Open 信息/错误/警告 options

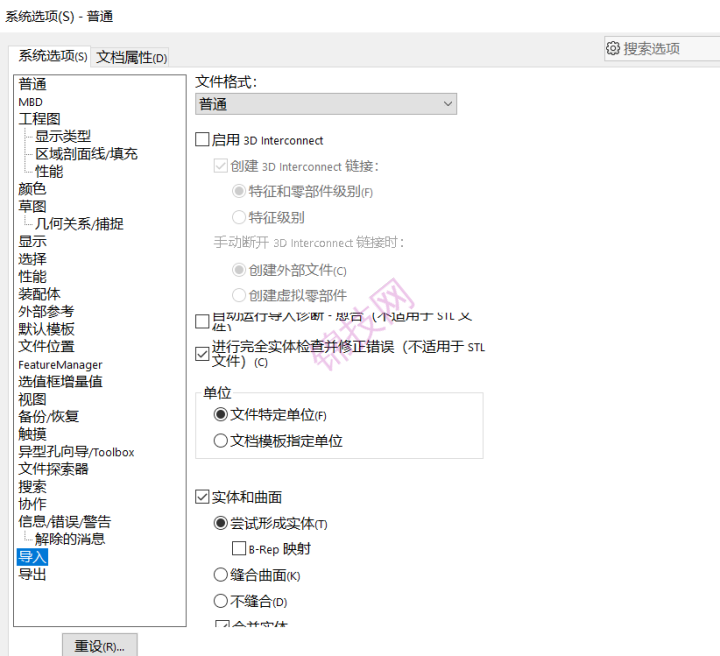point(65,521)
